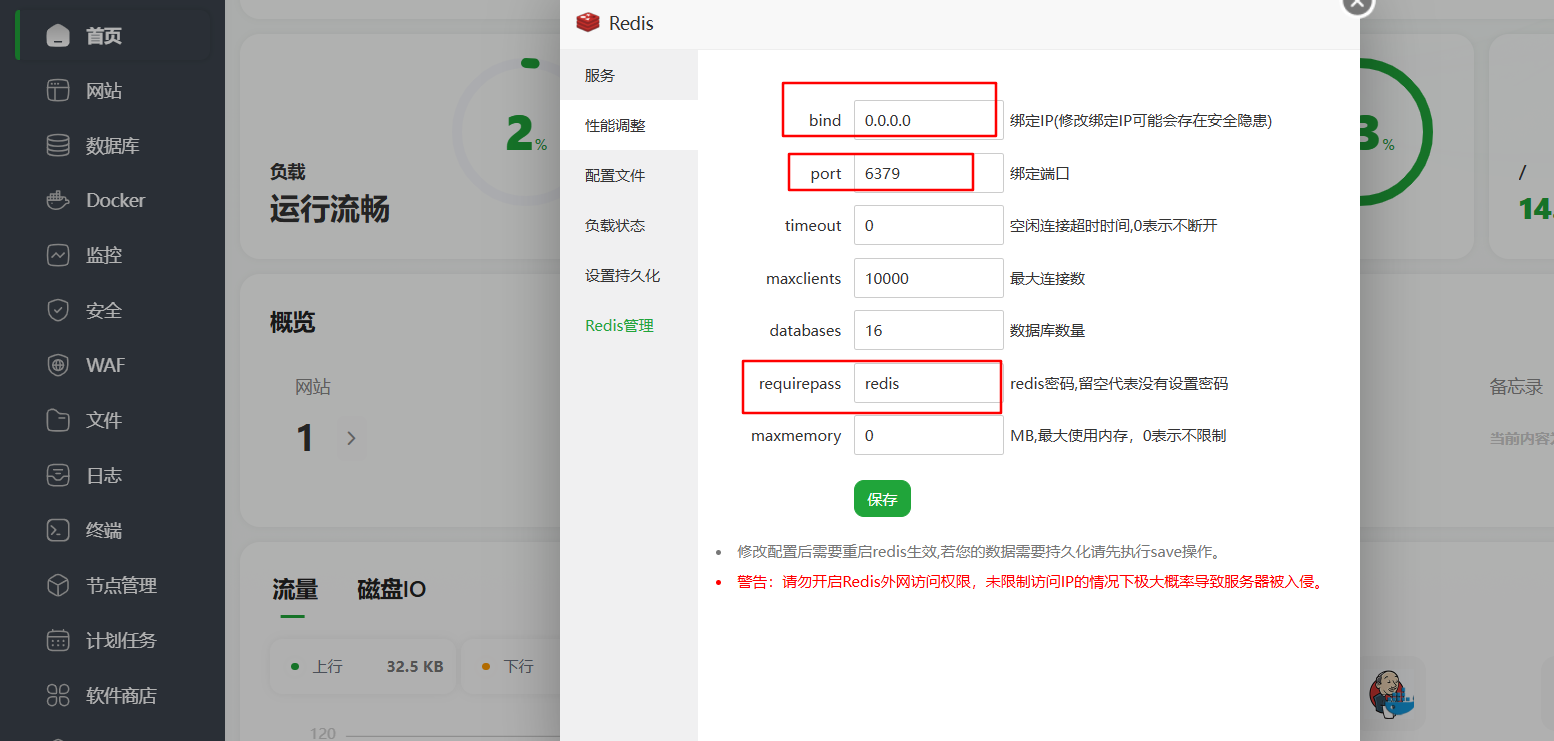Open the 负载状态 tab
1554x741 pixels.
[629, 225]
